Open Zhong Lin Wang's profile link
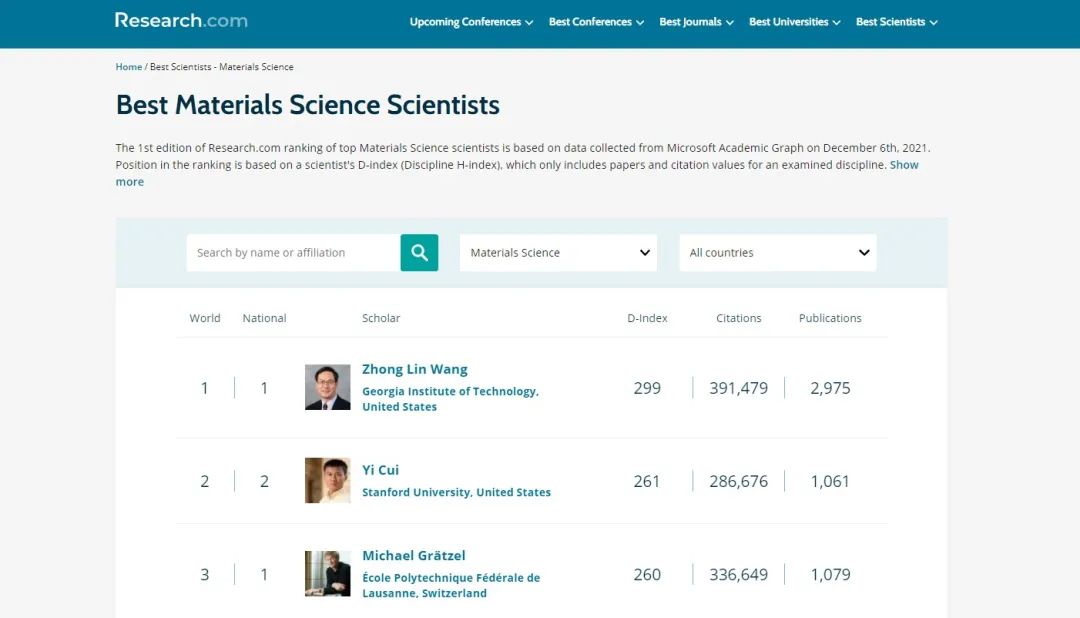This screenshot has height=618, width=1080. [415, 369]
